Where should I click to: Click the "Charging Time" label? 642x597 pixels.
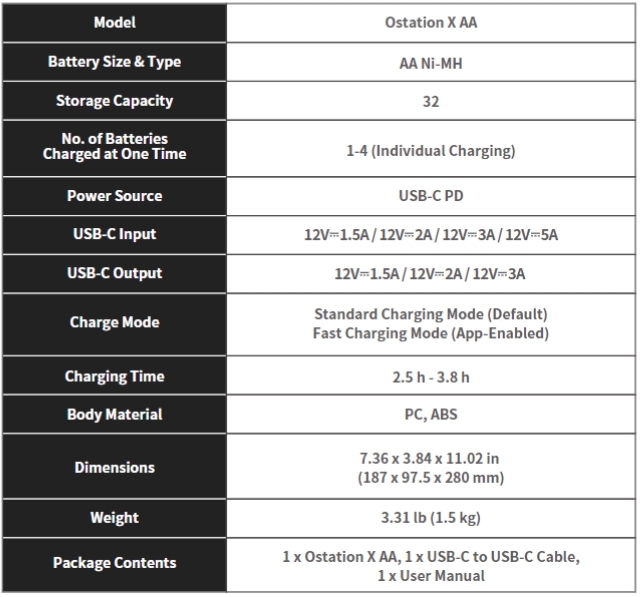click(x=114, y=377)
